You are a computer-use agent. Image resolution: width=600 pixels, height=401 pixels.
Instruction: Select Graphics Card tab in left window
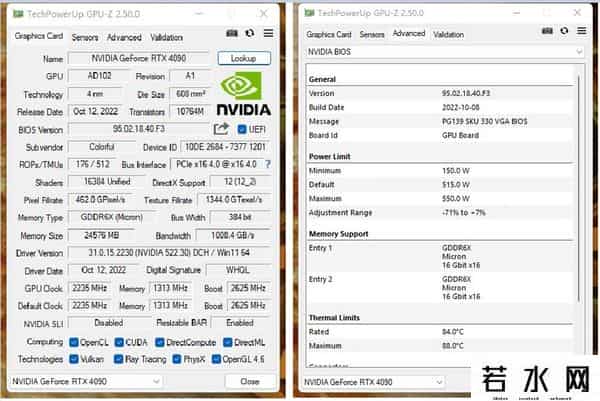[x=39, y=36]
